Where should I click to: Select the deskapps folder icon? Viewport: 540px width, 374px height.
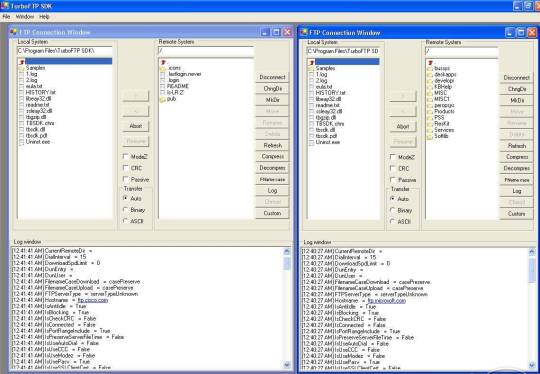430,75
